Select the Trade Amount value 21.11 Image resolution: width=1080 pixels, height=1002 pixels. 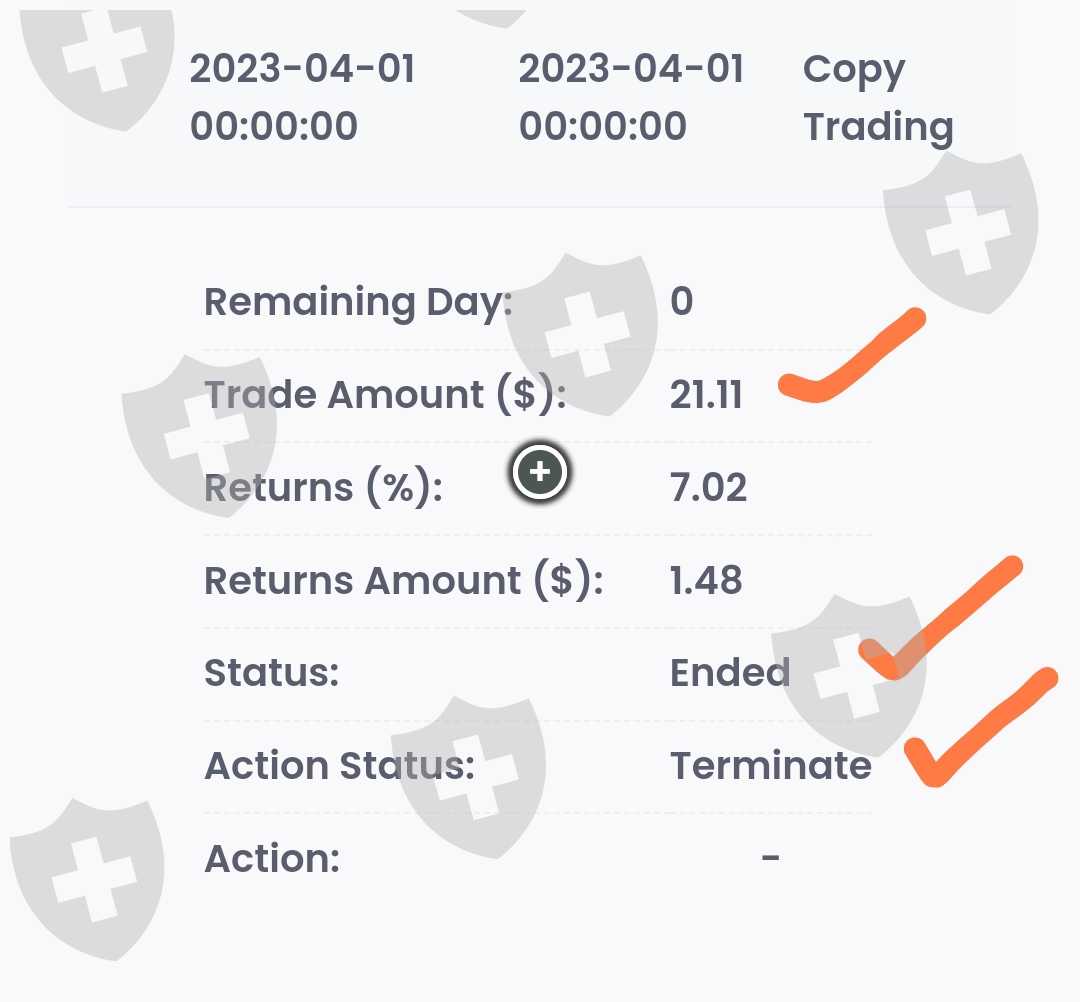[x=706, y=395]
